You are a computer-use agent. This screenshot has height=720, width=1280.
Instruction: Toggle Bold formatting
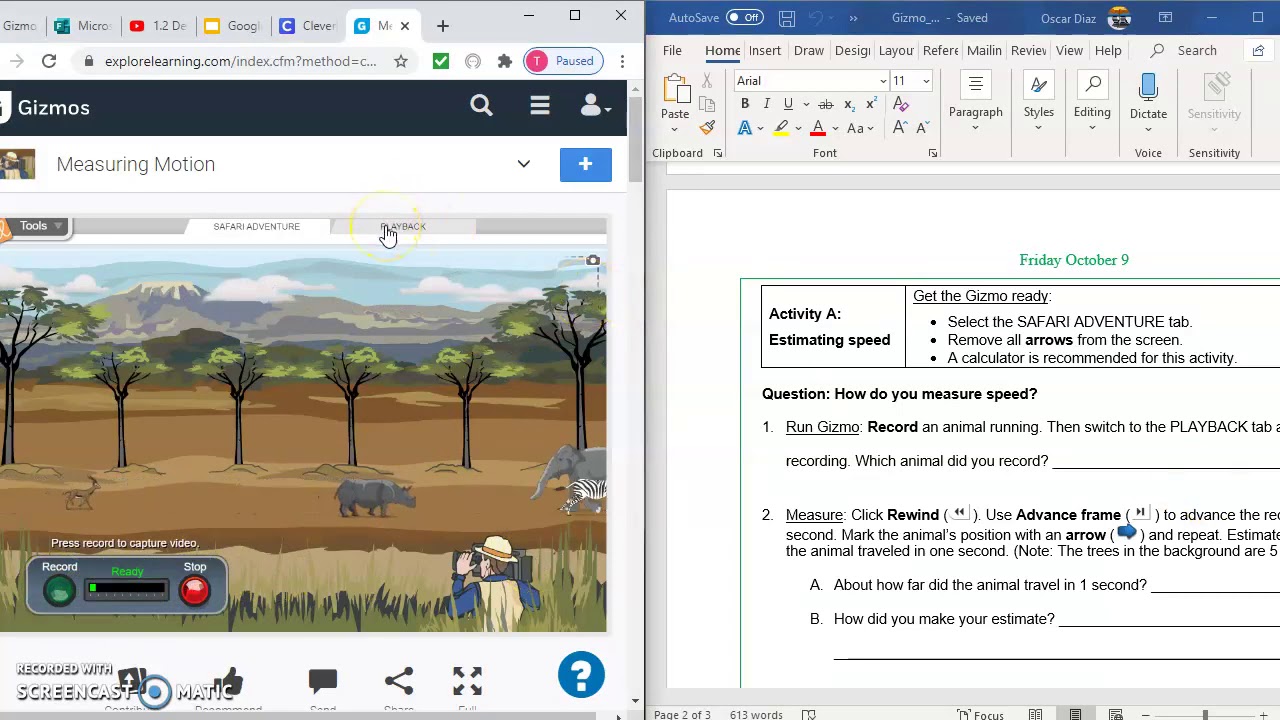(744, 104)
